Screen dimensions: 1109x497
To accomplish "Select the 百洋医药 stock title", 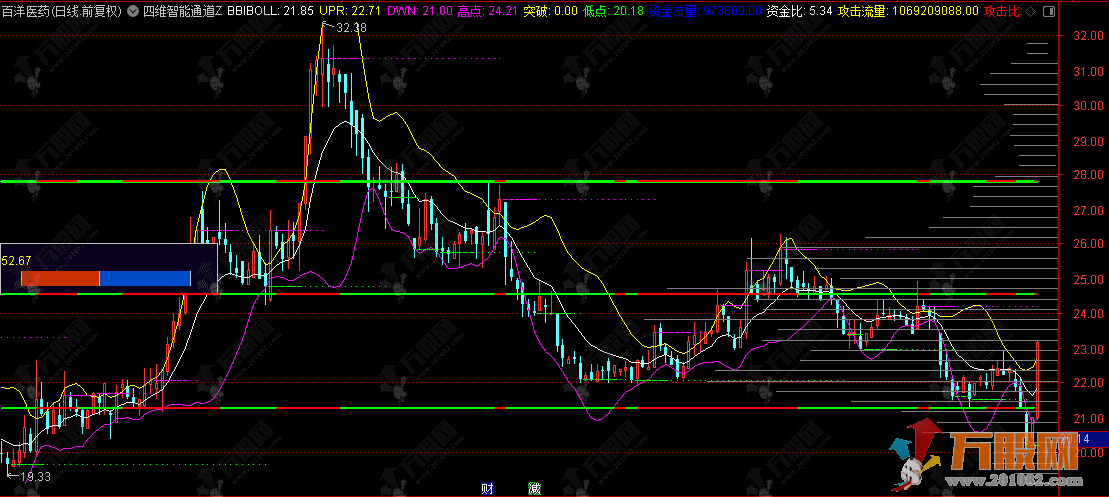I will pos(62,11).
